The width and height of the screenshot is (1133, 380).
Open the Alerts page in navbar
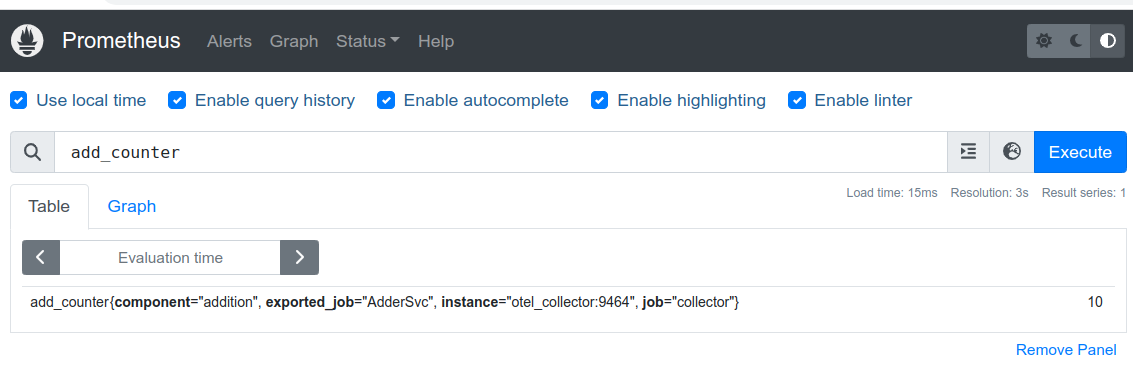(229, 41)
